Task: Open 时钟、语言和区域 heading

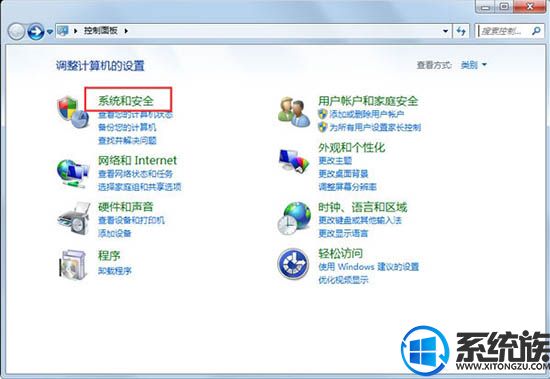Action: [363, 207]
